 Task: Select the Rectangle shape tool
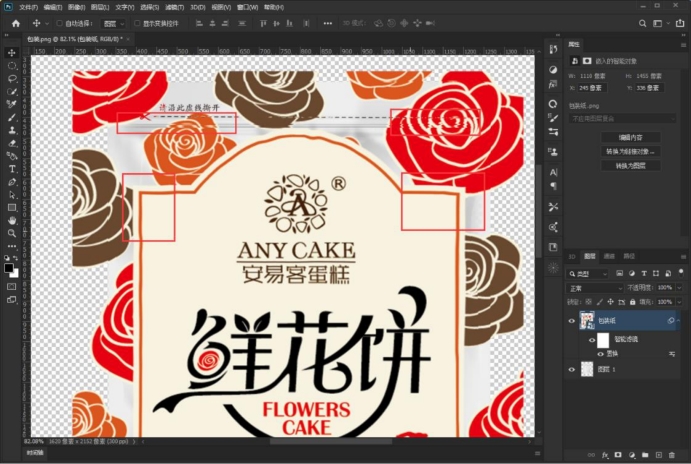coord(12,208)
